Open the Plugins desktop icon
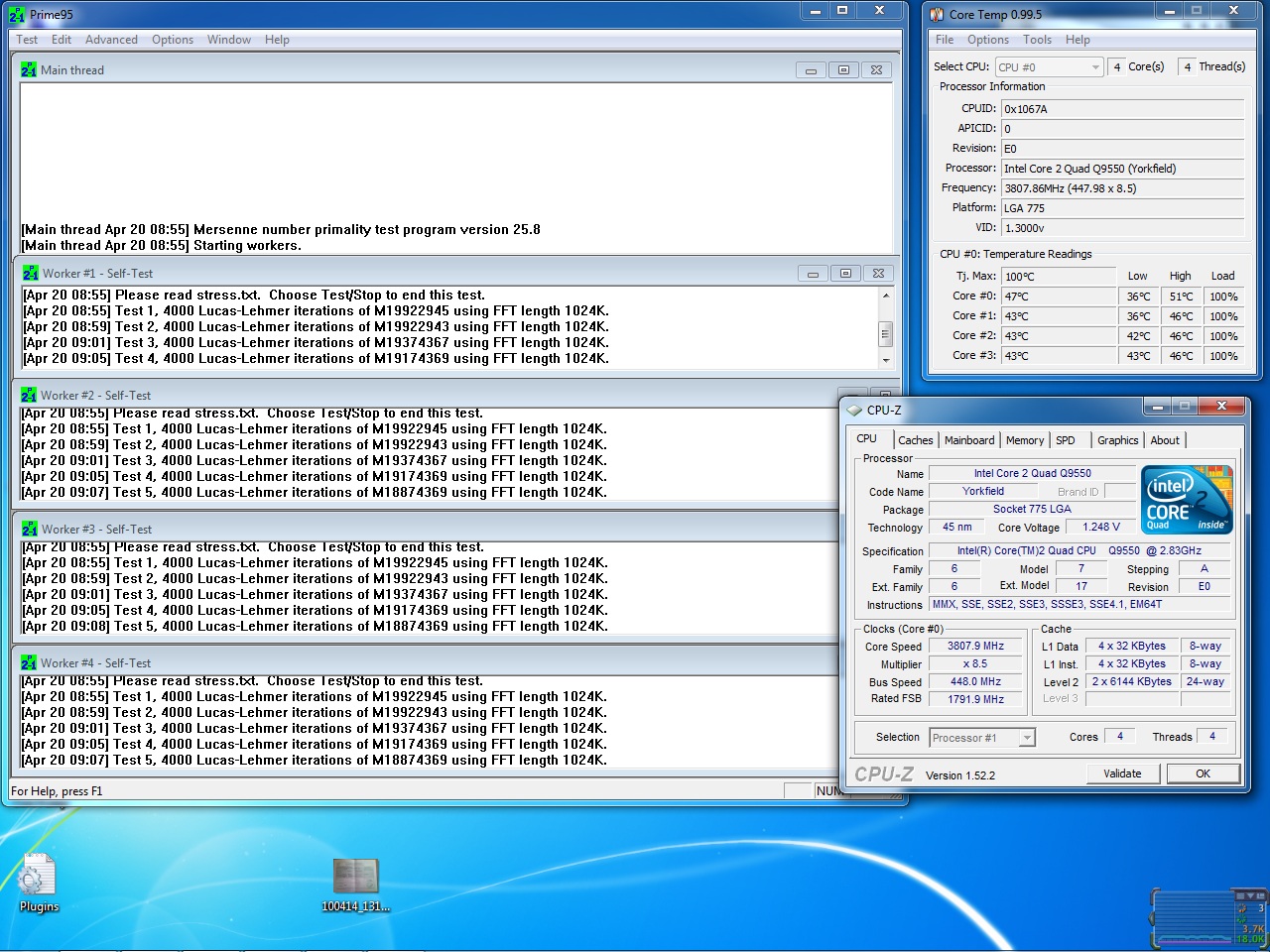This screenshot has height=952, width=1270. pos(39,883)
